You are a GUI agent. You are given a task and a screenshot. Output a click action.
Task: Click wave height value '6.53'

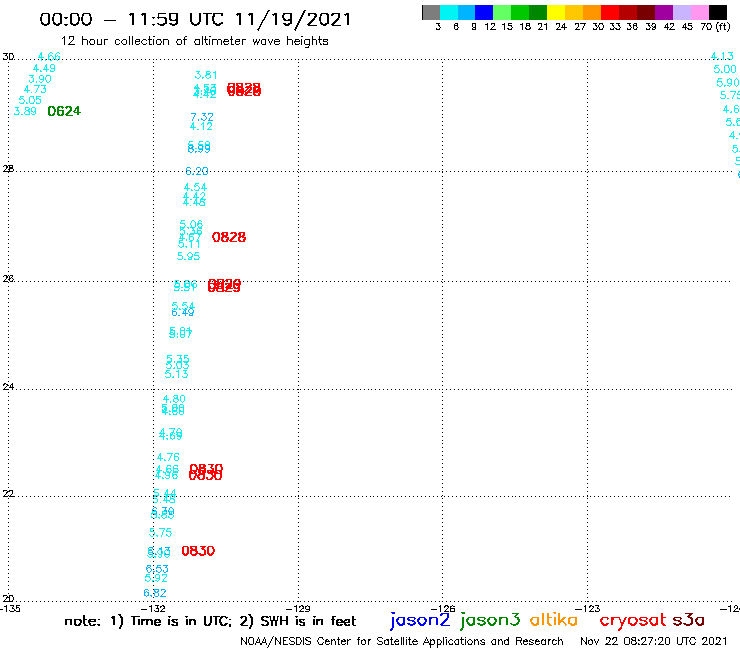(x=157, y=569)
